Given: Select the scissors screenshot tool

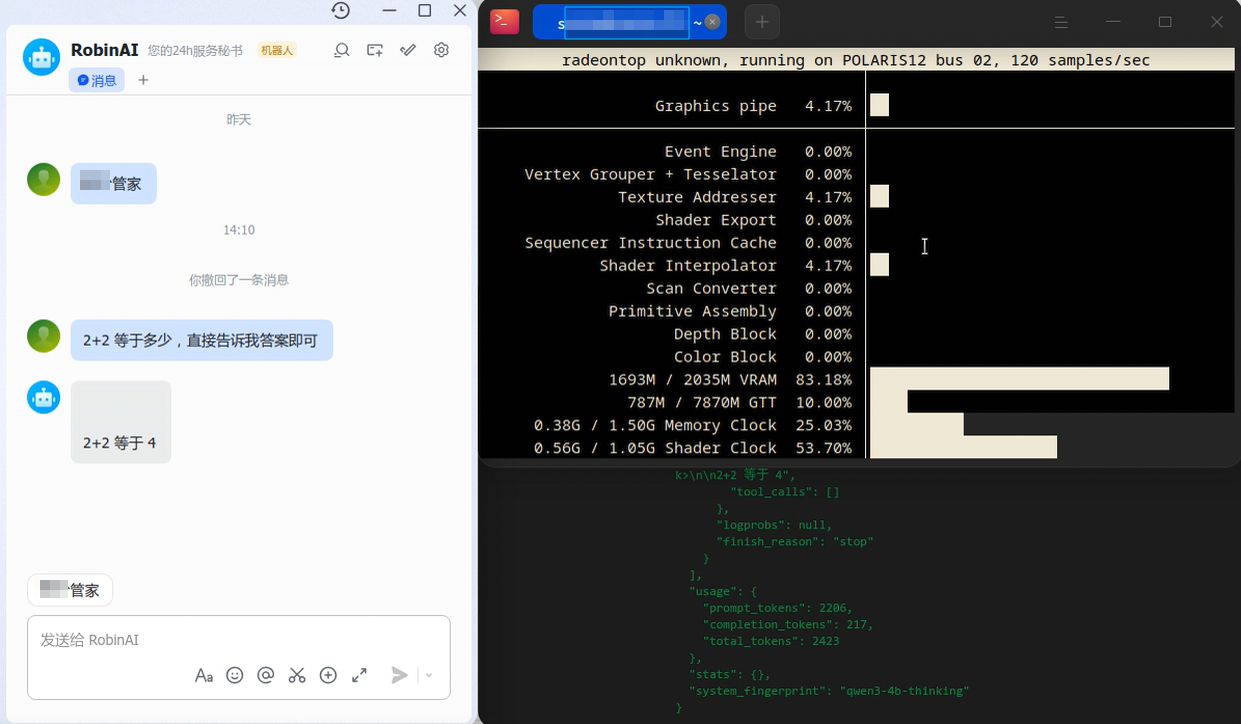Looking at the screenshot, I should (x=297, y=675).
